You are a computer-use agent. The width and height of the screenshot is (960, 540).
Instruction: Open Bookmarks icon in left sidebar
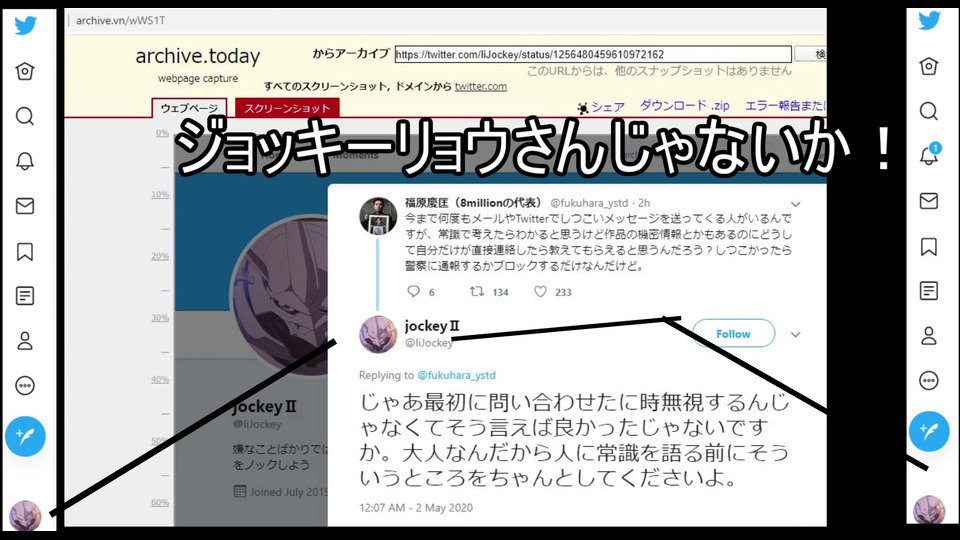point(25,252)
